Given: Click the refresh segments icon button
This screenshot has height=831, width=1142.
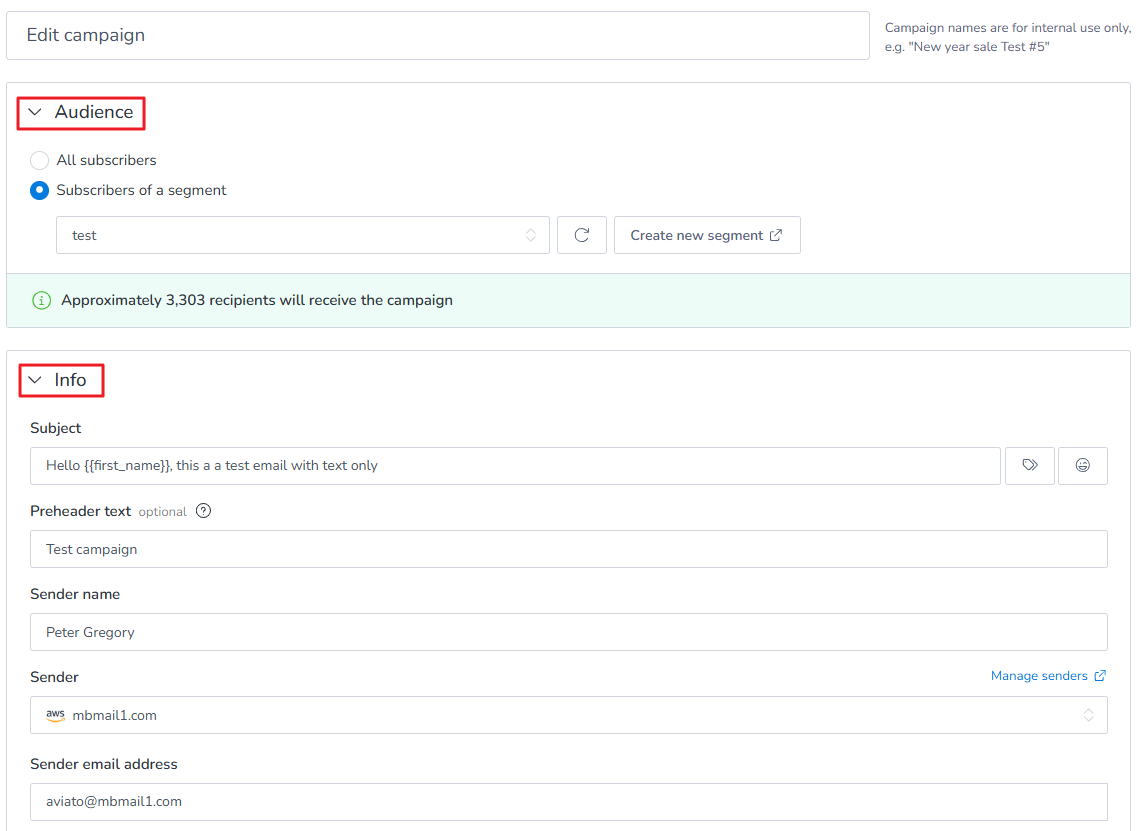Looking at the screenshot, I should [x=581, y=235].
